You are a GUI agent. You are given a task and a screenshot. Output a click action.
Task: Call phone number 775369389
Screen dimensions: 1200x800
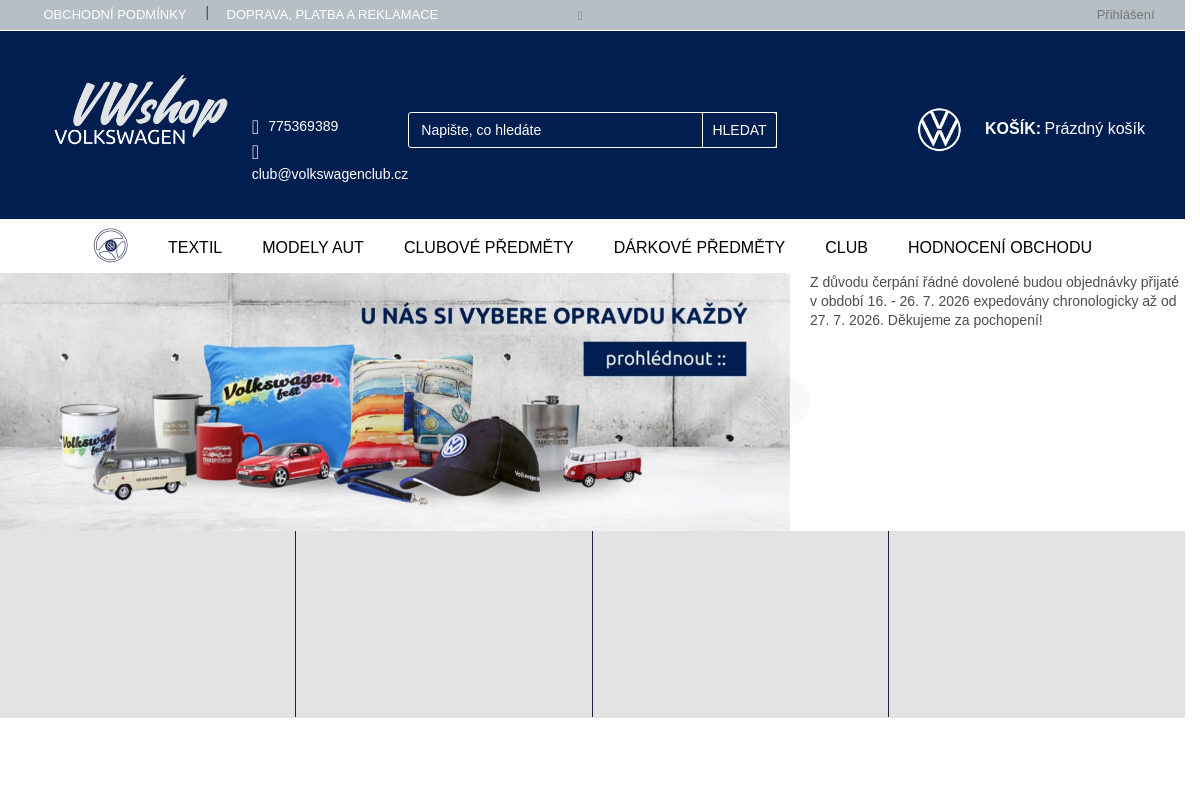pyautogui.click(x=303, y=126)
